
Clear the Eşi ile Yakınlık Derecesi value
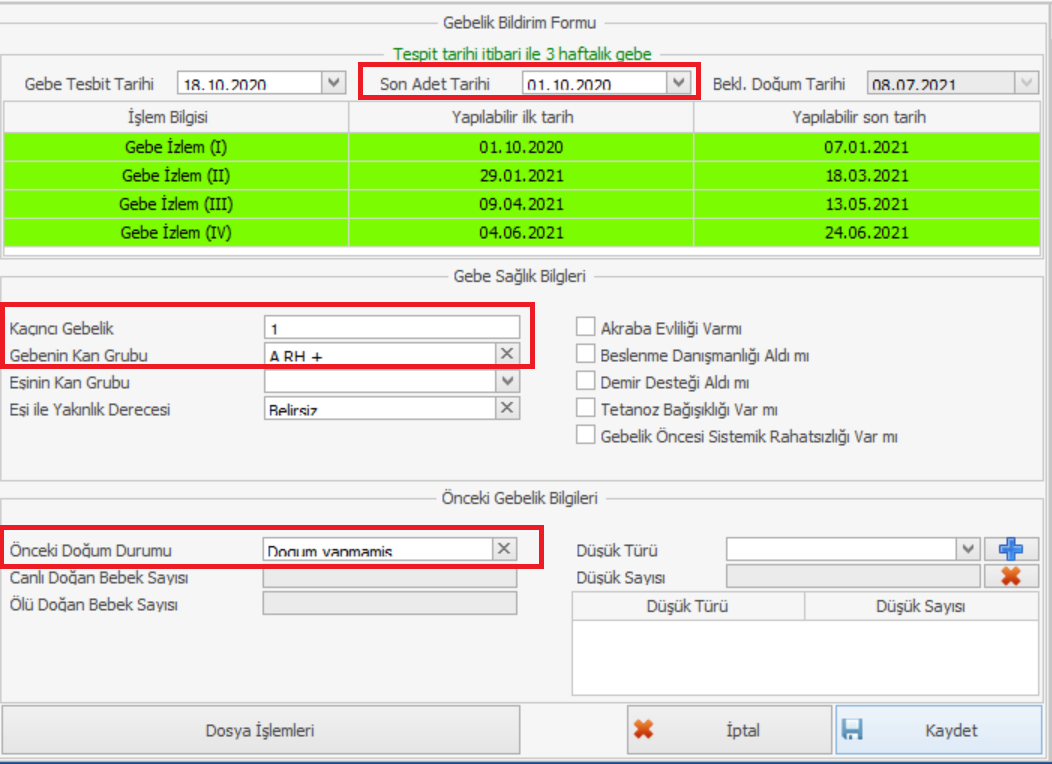[507, 408]
